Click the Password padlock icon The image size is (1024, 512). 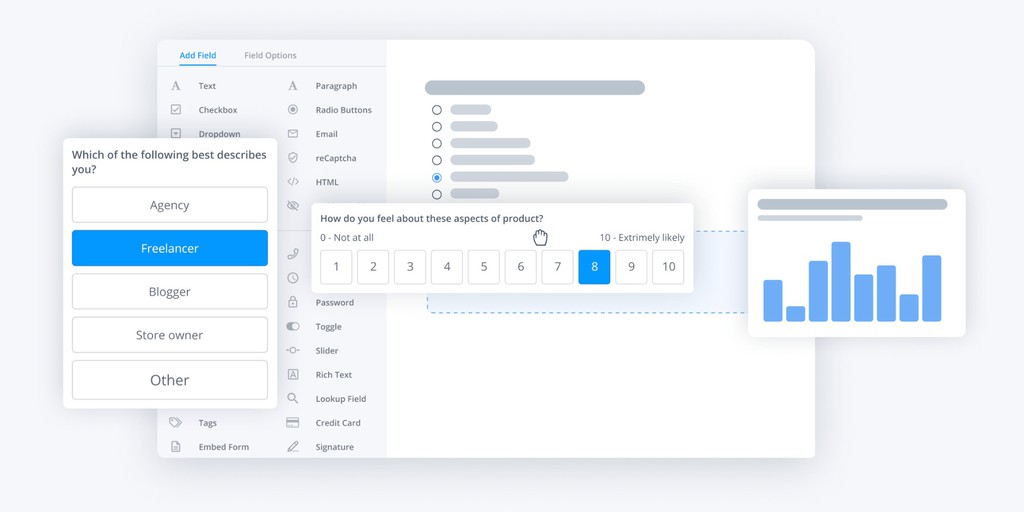pos(293,302)
